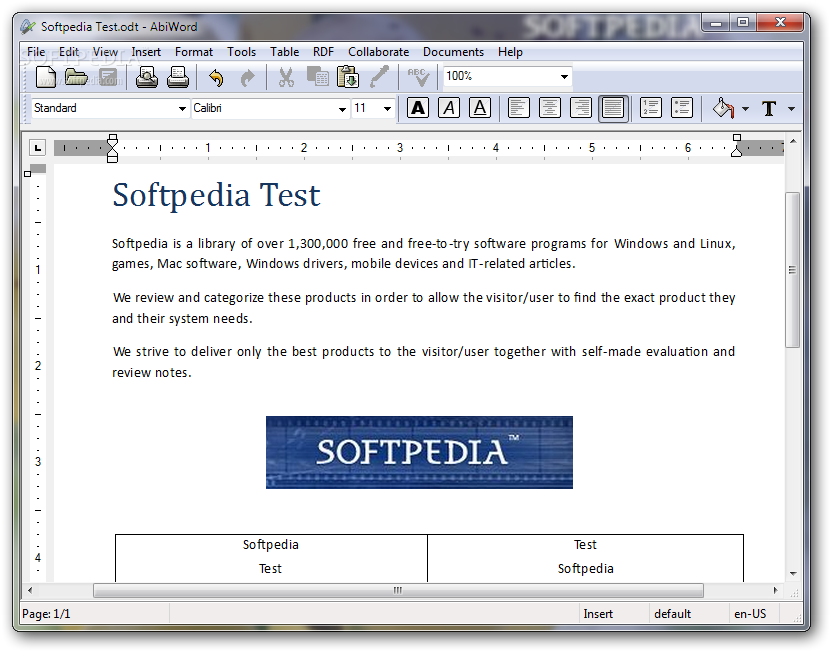Align the paragraph right
Screen dimensions: 831x652
click(581, 108)
